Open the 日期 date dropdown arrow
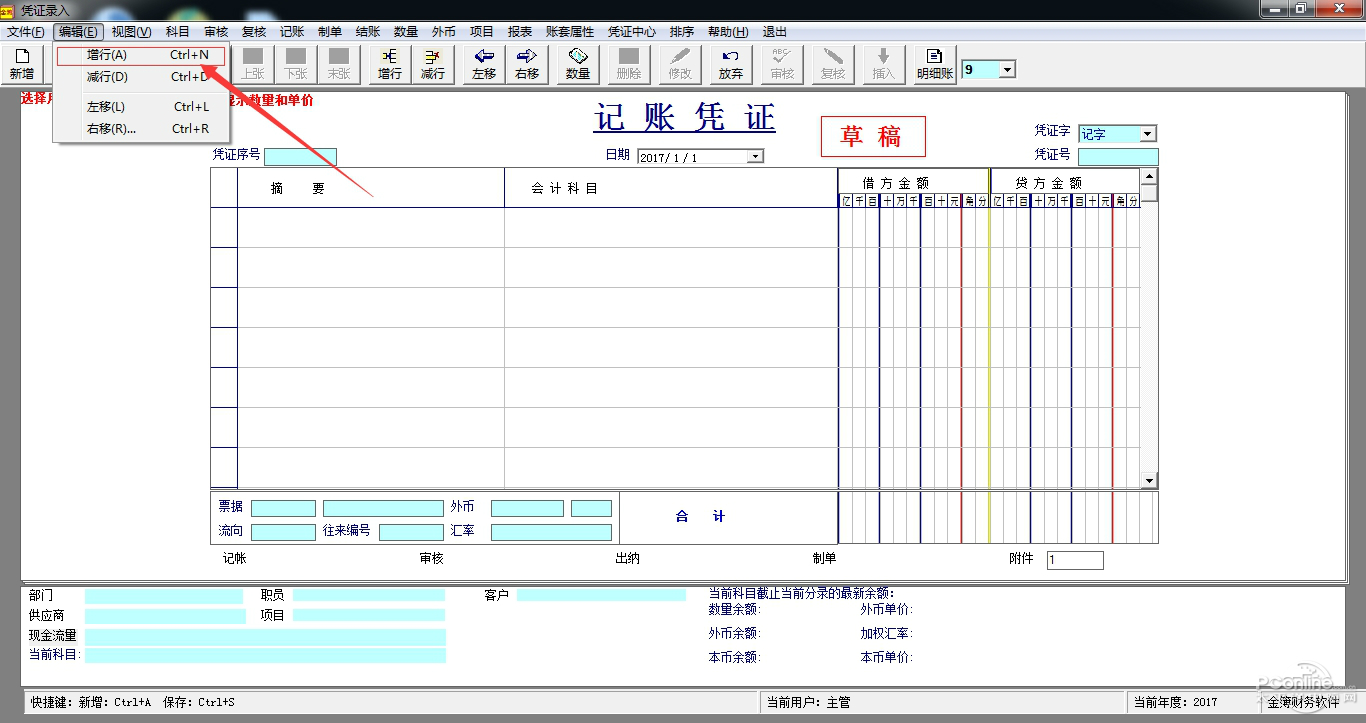The height and width of the screenshot is (723, 1366). [x=755, y=157]
